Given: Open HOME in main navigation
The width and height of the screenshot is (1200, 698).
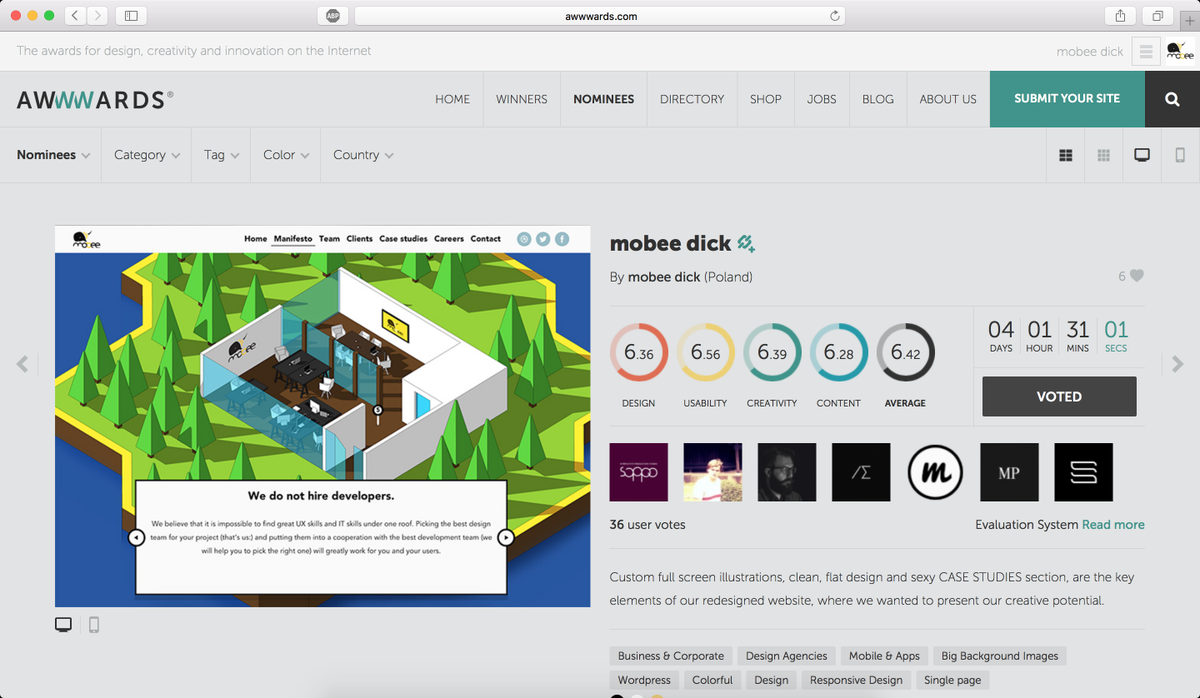Looking at the screenshot, I should (x=452, y=99).
